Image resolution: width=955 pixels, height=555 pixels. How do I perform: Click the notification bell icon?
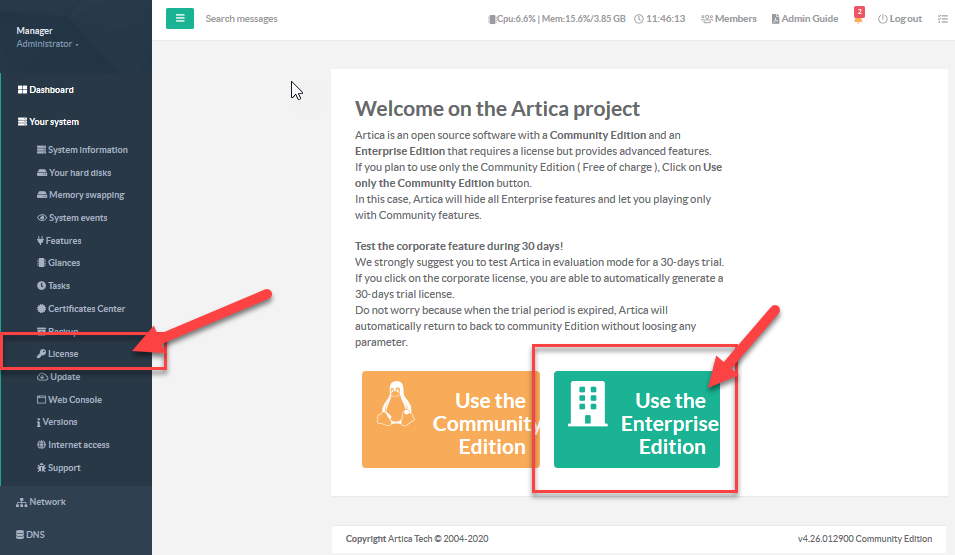coord(858,19)
